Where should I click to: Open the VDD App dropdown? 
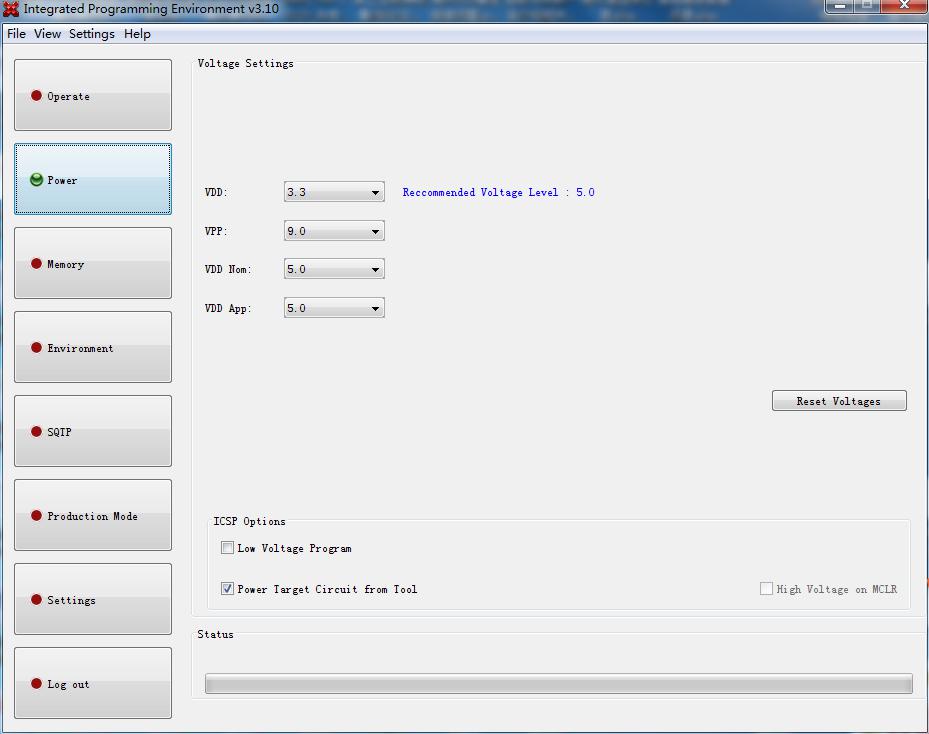click(x=334, y=308)
